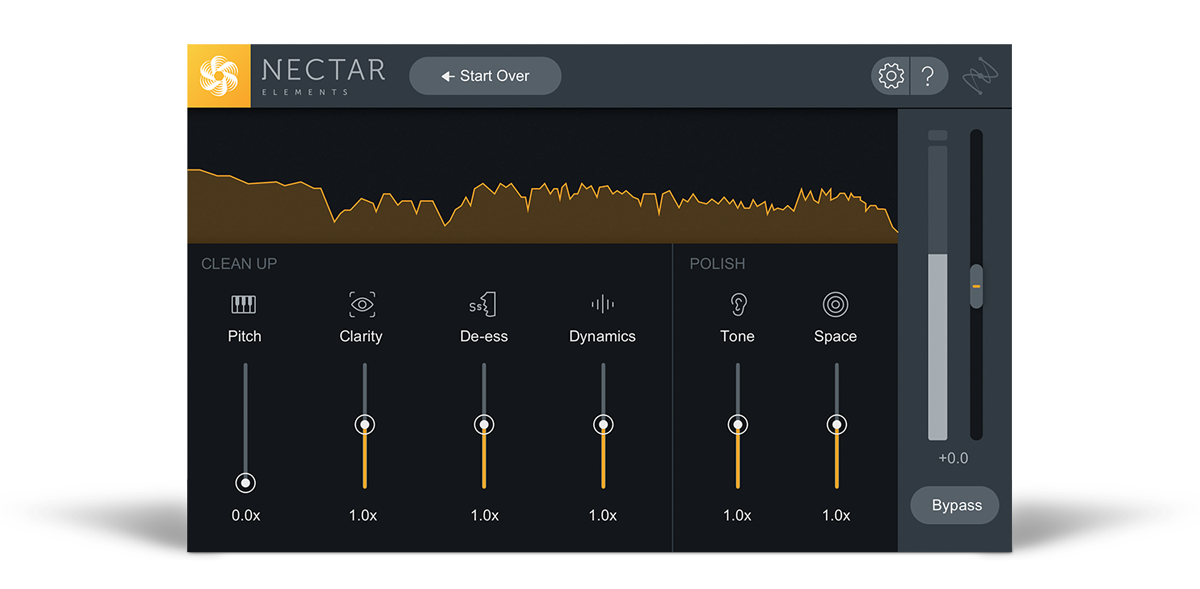Click the output level meter bar
Viewport: 1200px width, 589px height.
[x=937, y=293]
